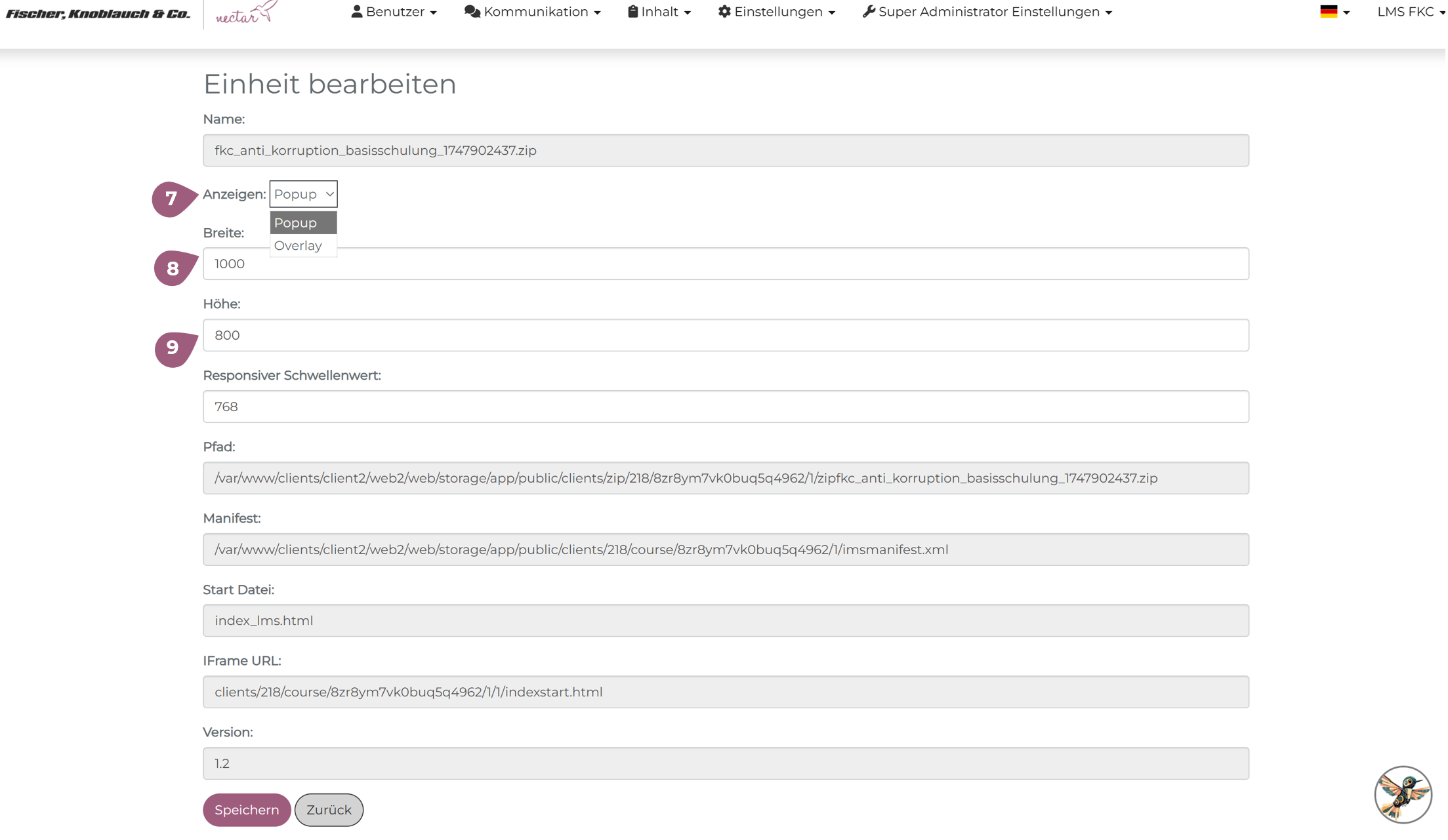1448x840 pixels.
Task: Click the nectar hummingbird logo
Action: pyautogui.click(x=247, y=13)
